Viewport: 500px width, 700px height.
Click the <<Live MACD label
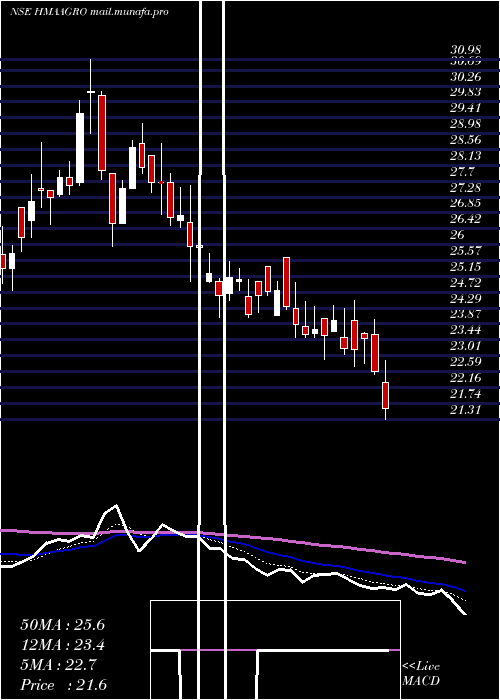421,674
